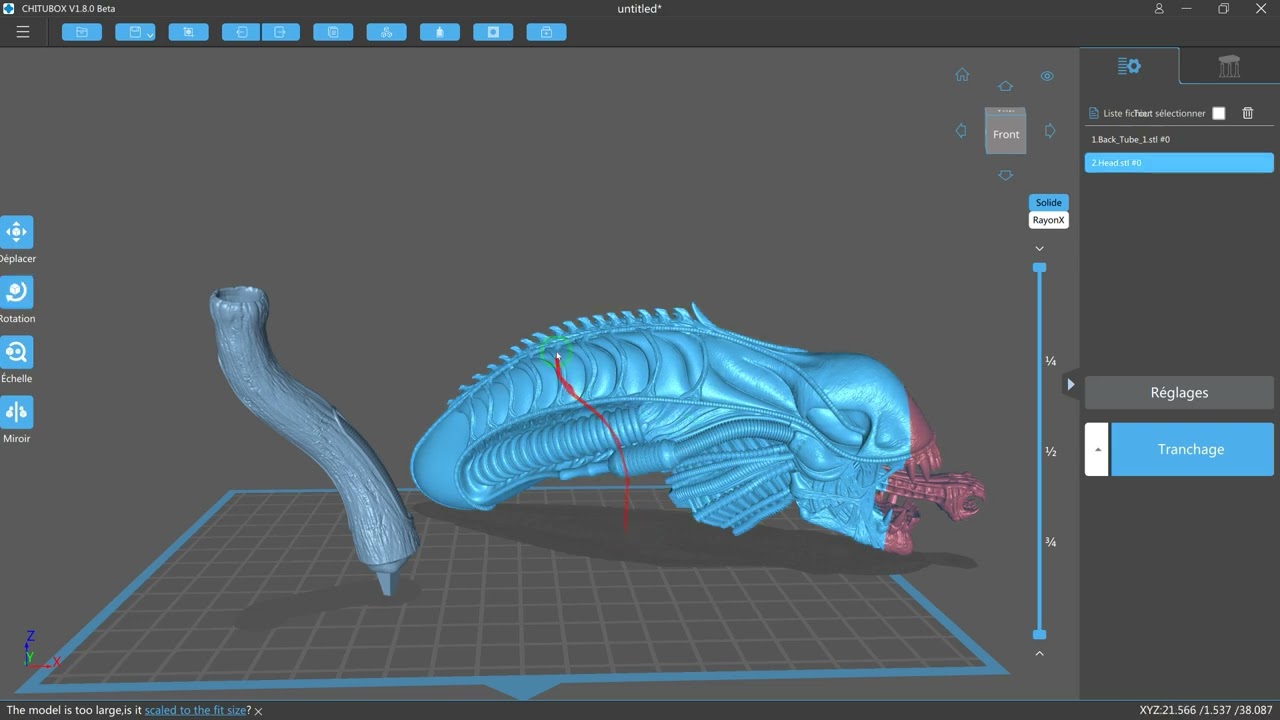The image size is (1280, 720).
Task: Click the user account icon
Action: pyautogui.click(x=1159, y=9)
